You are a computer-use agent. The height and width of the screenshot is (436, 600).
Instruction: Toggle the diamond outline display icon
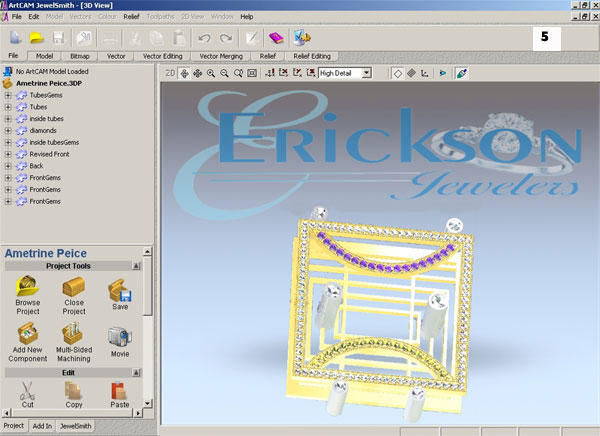[x=398, y=73]
